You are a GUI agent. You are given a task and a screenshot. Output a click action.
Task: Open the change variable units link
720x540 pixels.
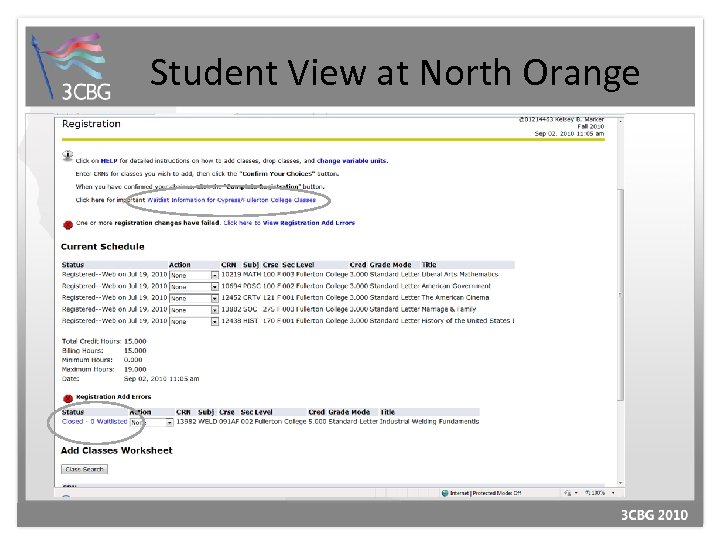tap(352, 161)
